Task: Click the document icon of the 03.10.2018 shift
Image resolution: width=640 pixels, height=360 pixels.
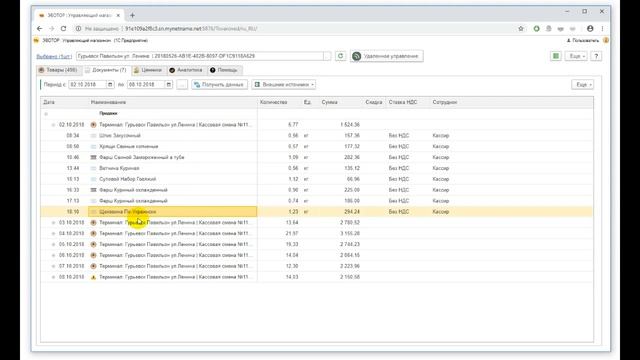Action: click(93, 222)
